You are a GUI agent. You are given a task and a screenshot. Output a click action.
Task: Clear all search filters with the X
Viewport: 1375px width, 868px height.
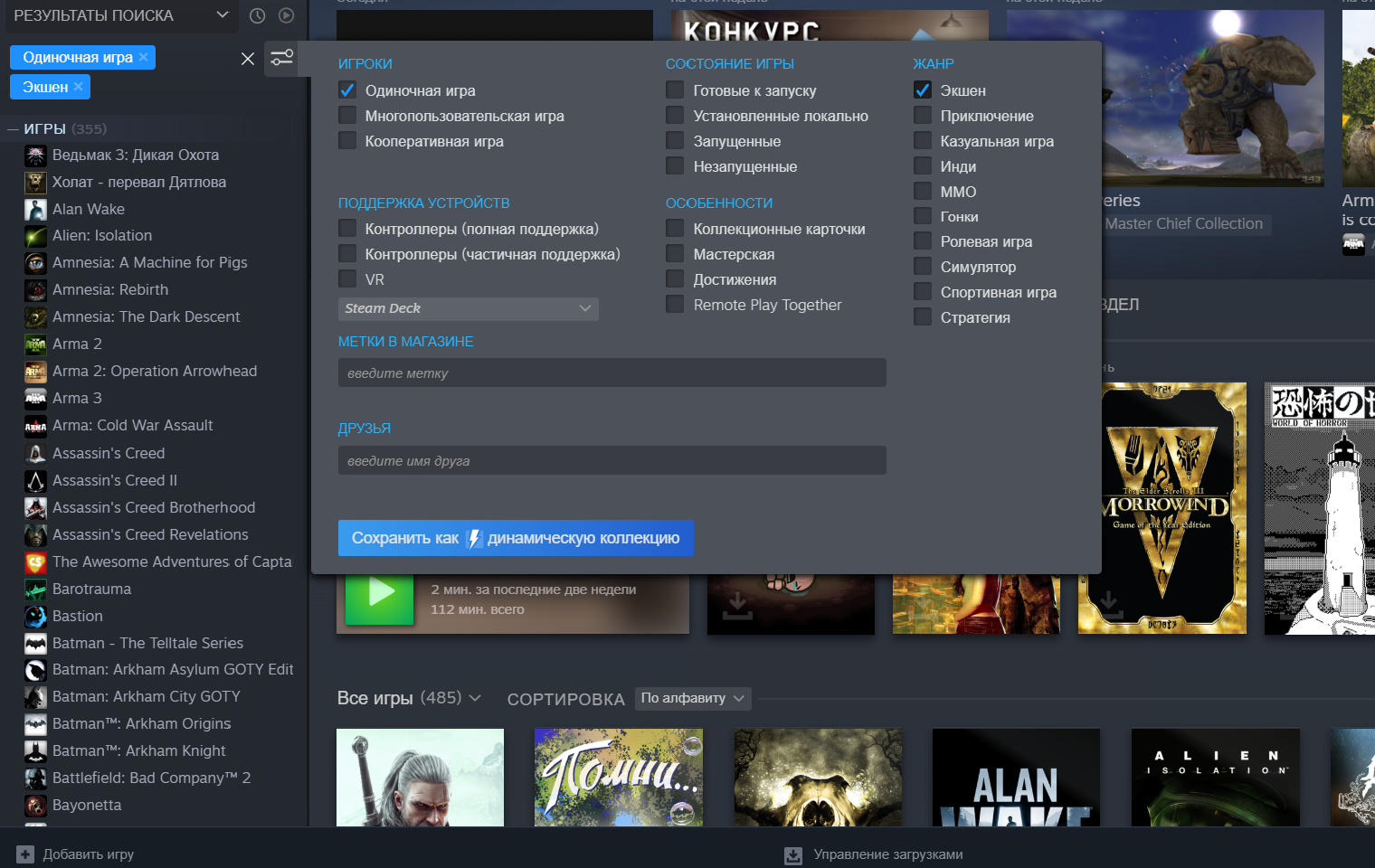tap(248, 59)
